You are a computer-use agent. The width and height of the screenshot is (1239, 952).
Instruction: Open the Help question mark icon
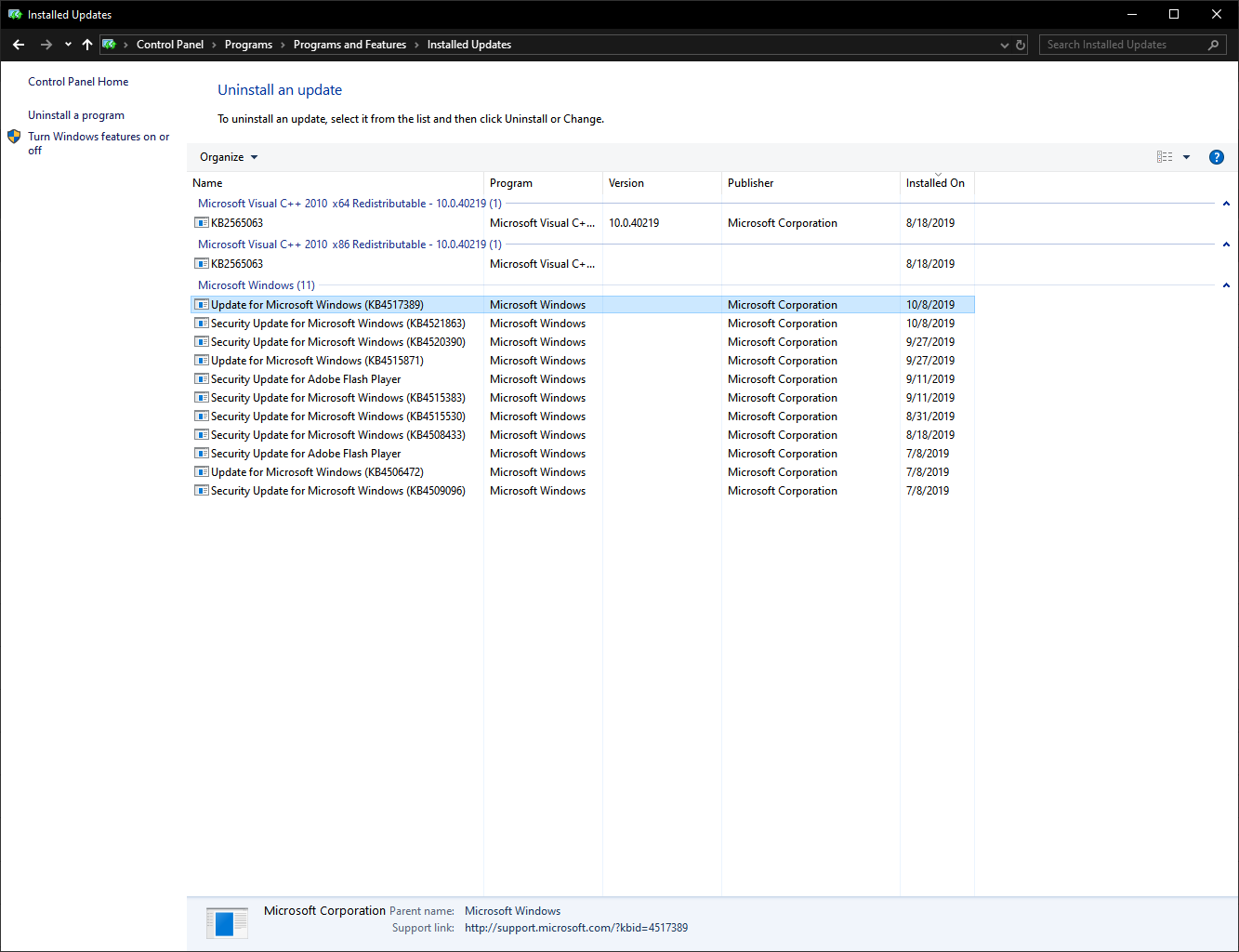1216,157
